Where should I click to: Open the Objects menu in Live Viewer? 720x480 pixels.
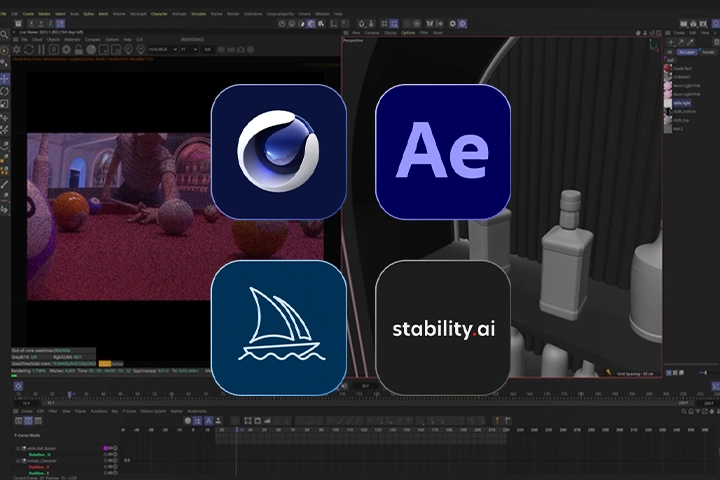pos(53,40)
